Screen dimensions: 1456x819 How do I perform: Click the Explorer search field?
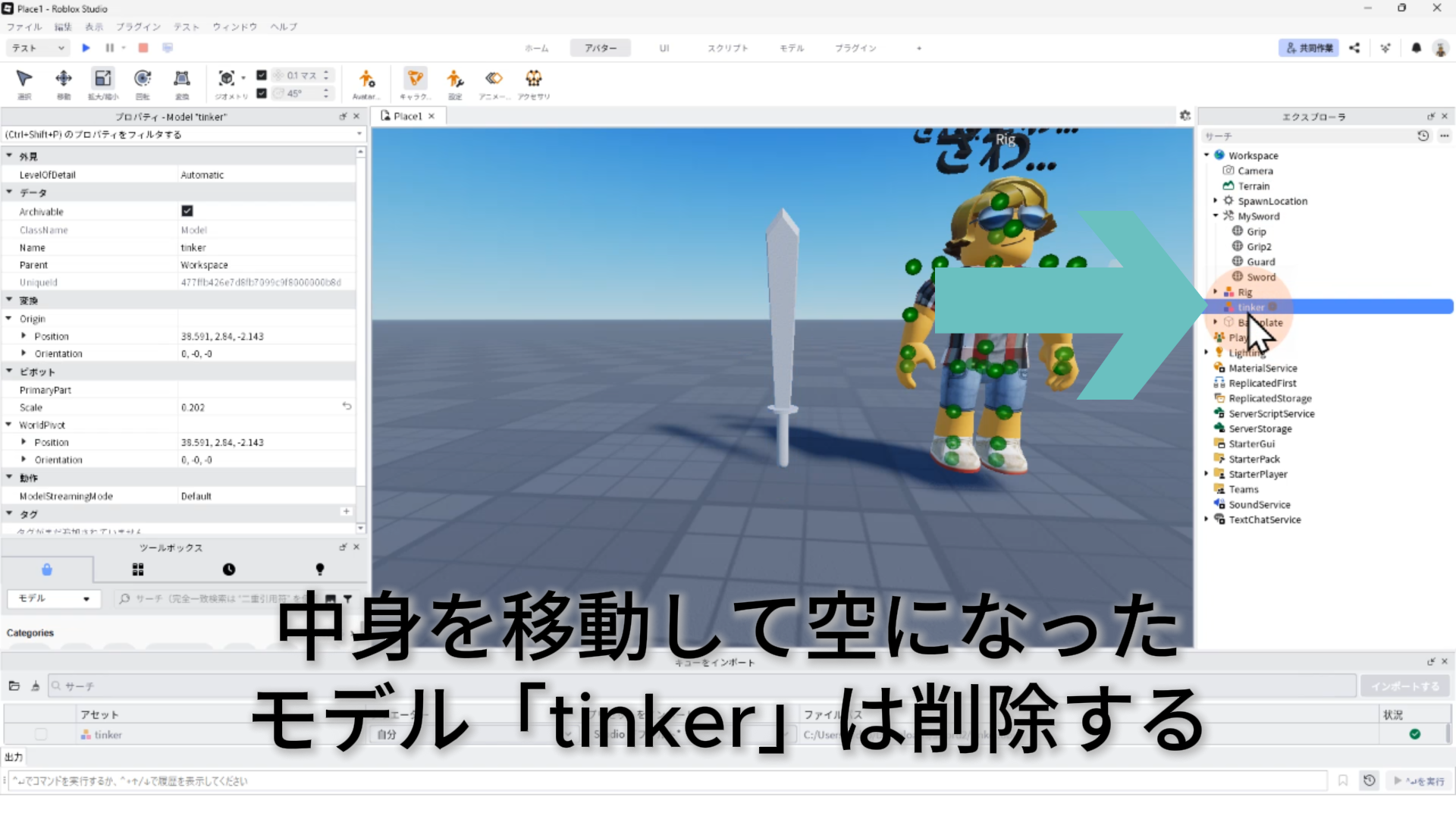1304,136
